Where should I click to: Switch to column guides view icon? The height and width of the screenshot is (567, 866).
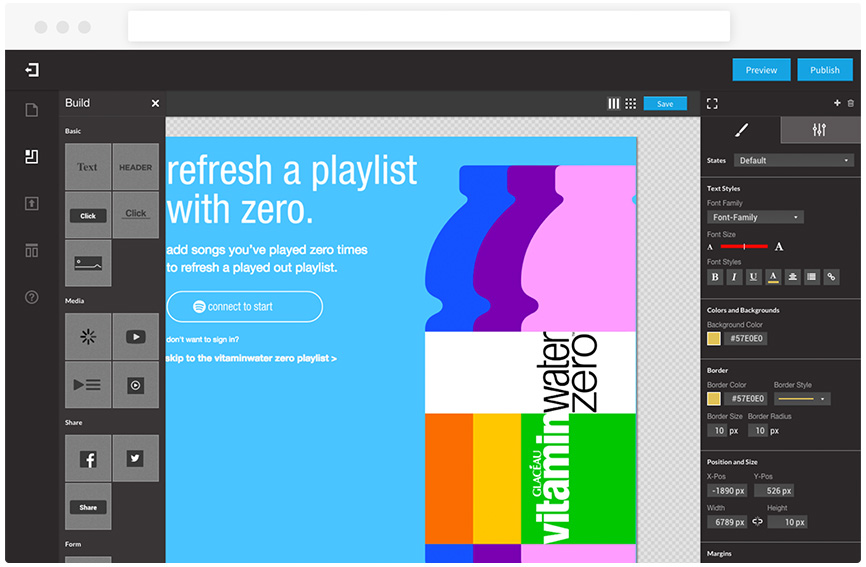614,104
